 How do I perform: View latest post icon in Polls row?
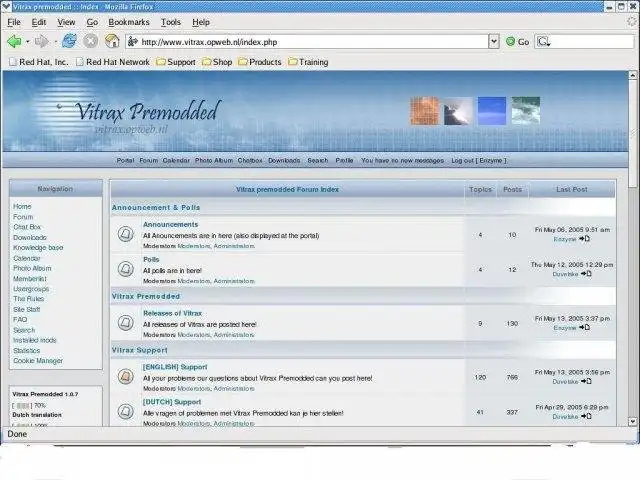(586, 274)
